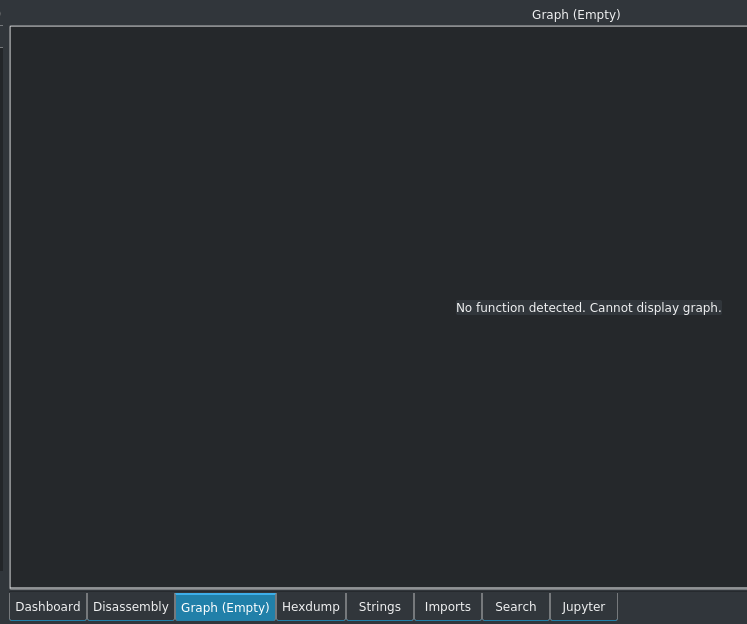747x624 pixels.
Task: Click the 'No function detected' message text
Action: [589, 308]
